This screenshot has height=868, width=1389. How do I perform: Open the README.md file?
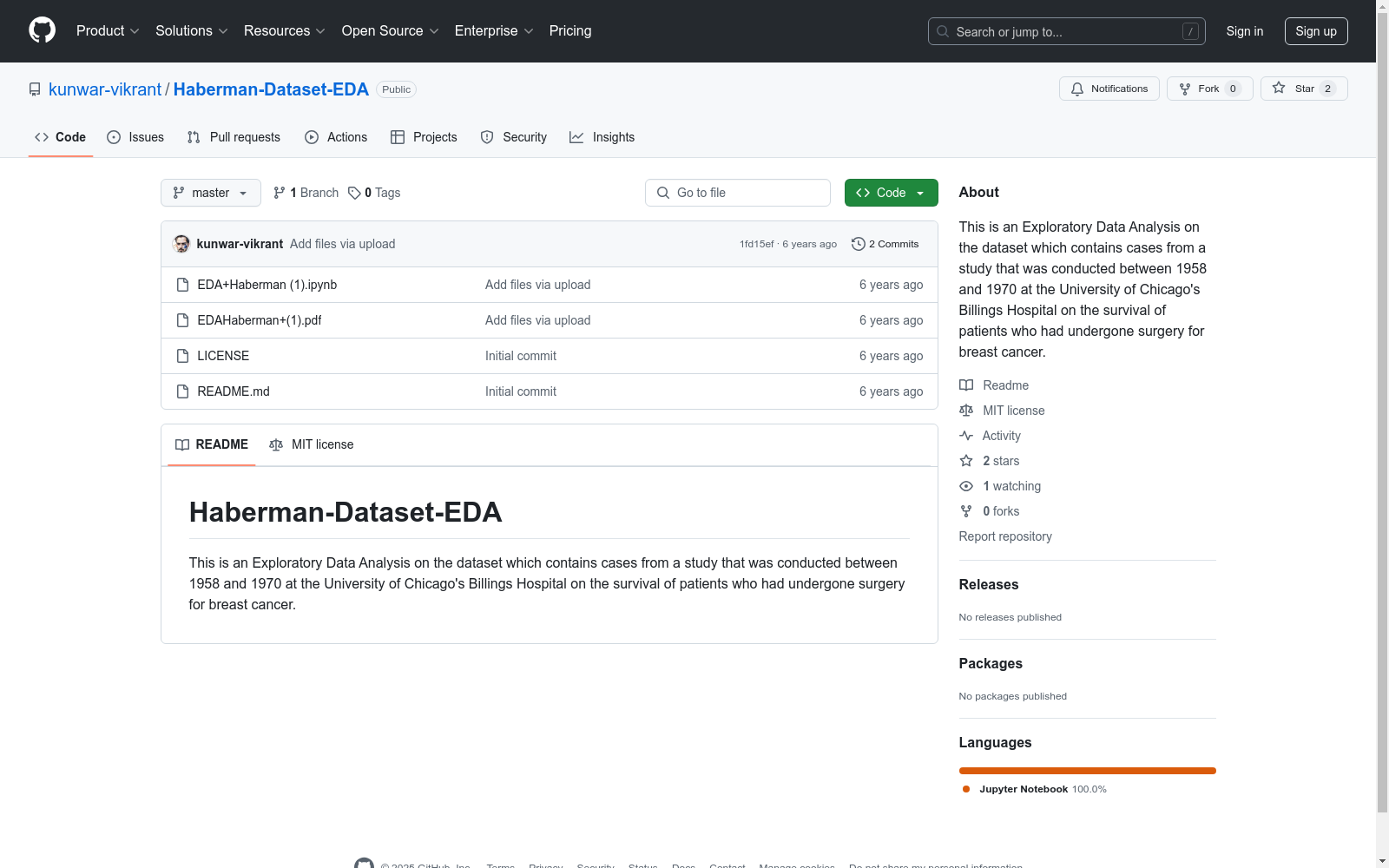coord(234,391)
